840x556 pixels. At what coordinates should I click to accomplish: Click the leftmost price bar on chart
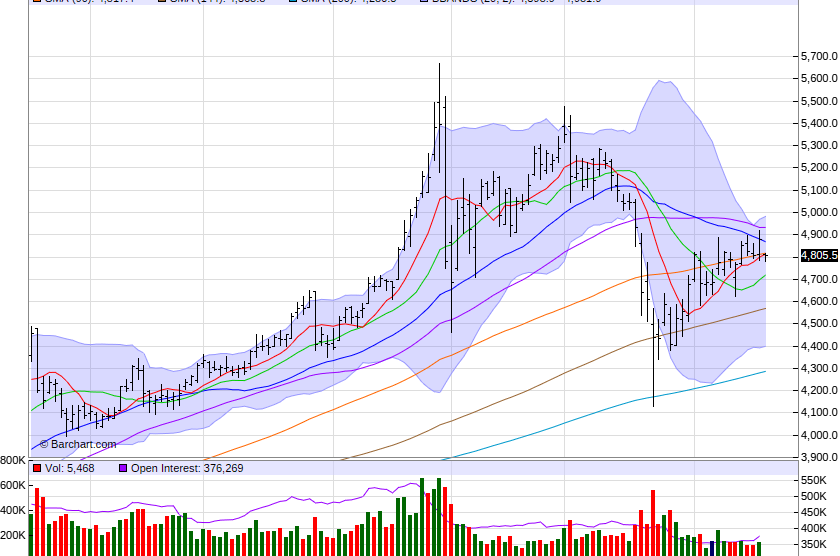click(x=35, y=355)
